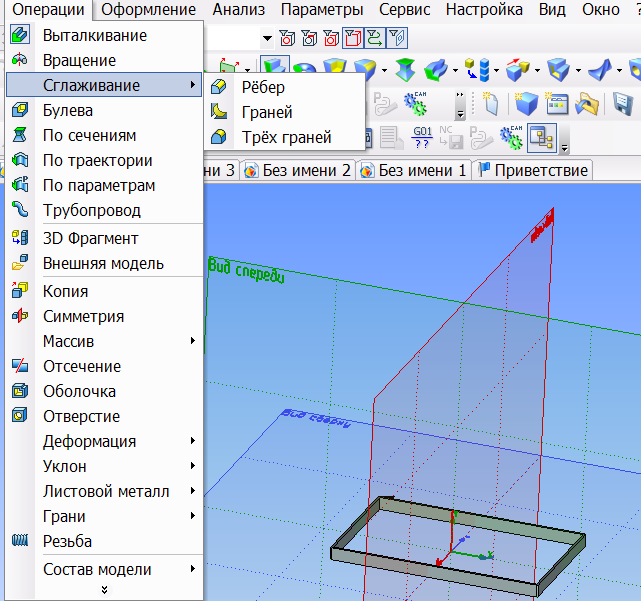Select Трубопровод from the operations menu
This screenshot has height=601, width=641.
pos(91,211)
